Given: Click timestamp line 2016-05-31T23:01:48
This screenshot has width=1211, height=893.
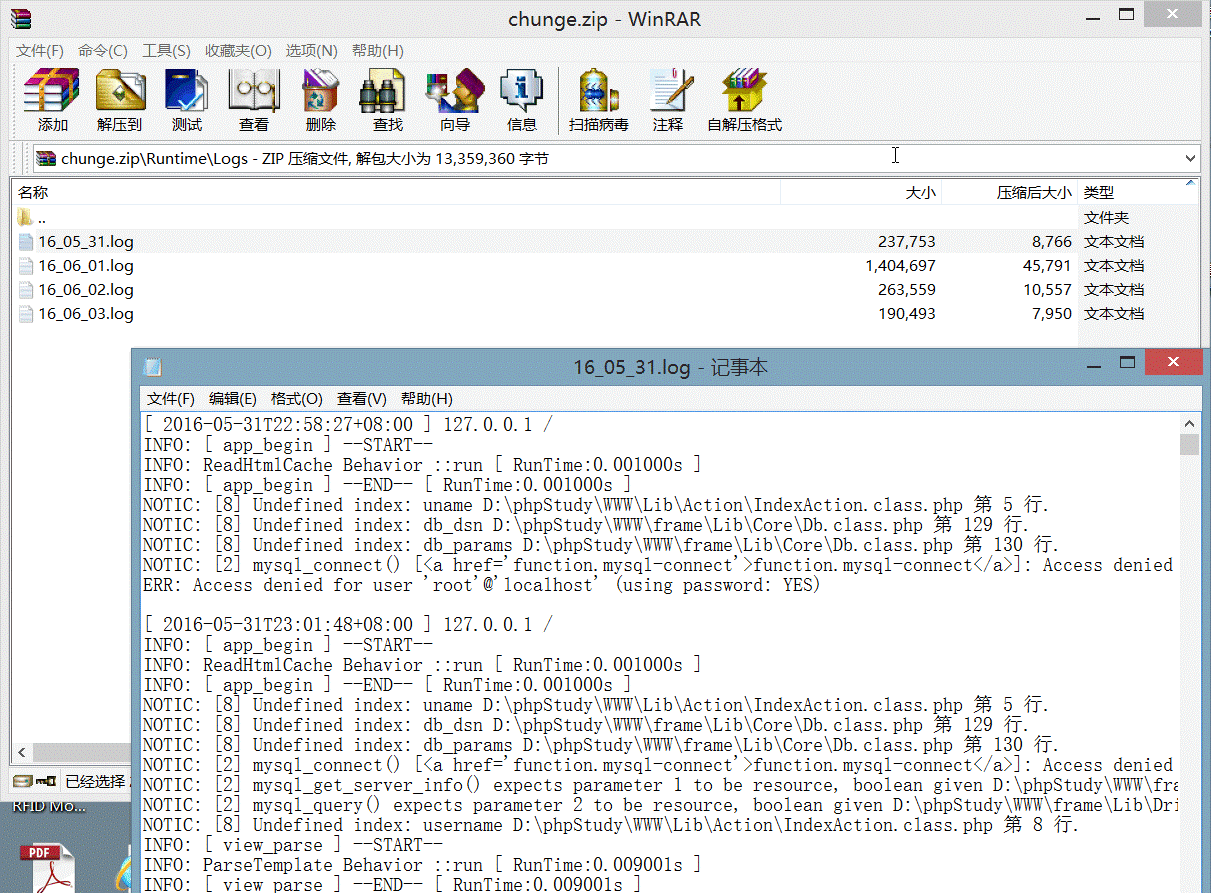Looking at the screenshot, I should pos(348,625).
